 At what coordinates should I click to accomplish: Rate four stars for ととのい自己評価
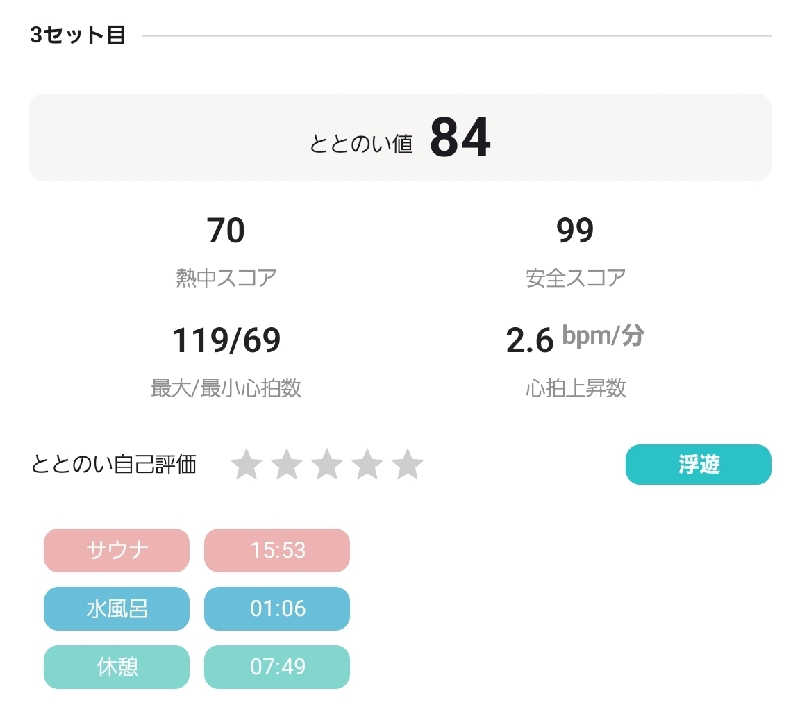(368, 465)
